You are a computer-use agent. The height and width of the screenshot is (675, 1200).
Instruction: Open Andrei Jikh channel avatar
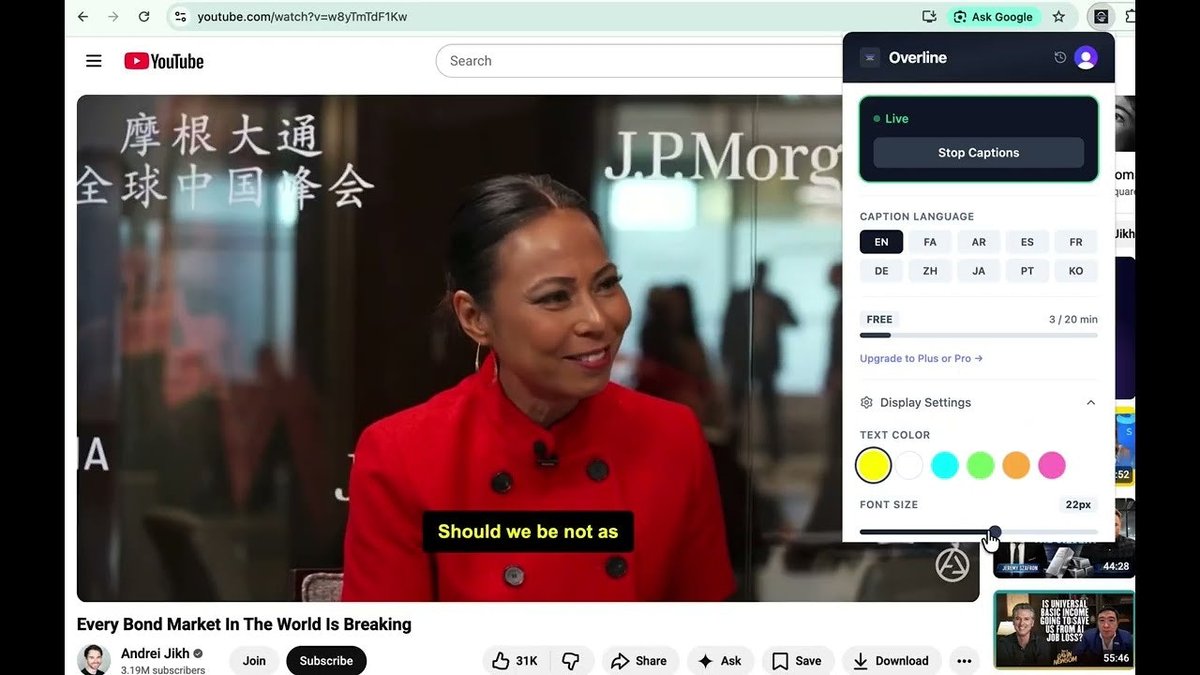[x=94, y=660]
